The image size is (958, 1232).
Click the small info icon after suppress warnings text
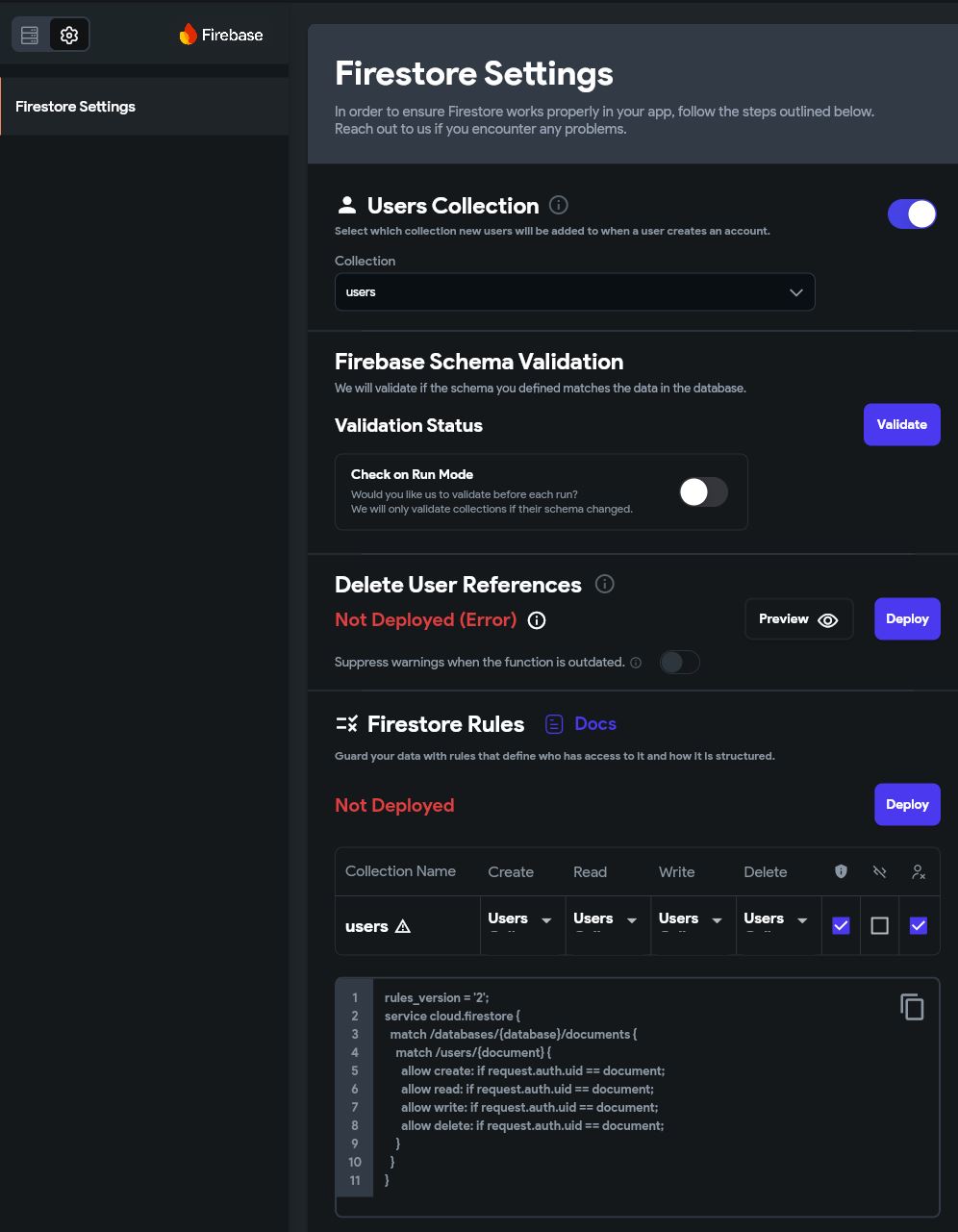coord(636,663)
